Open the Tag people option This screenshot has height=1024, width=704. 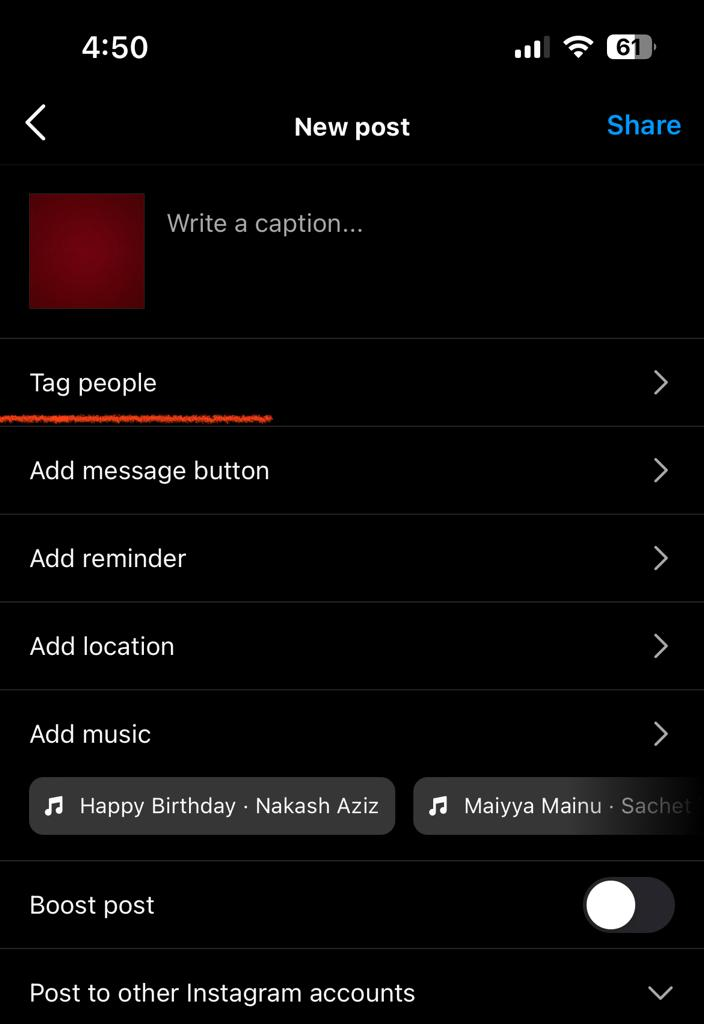coord(352,383)
